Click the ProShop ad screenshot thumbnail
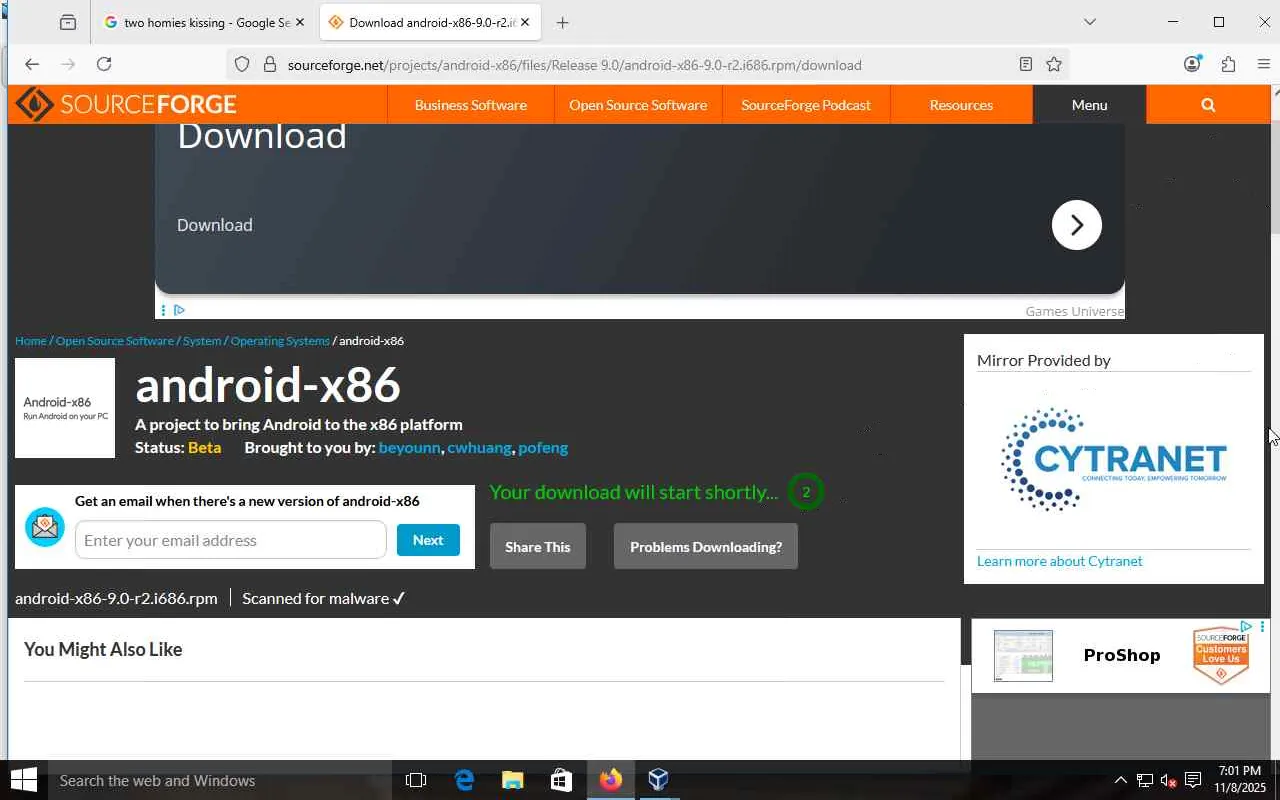This screenshot has height=800, width=1280. point(1023,655)
